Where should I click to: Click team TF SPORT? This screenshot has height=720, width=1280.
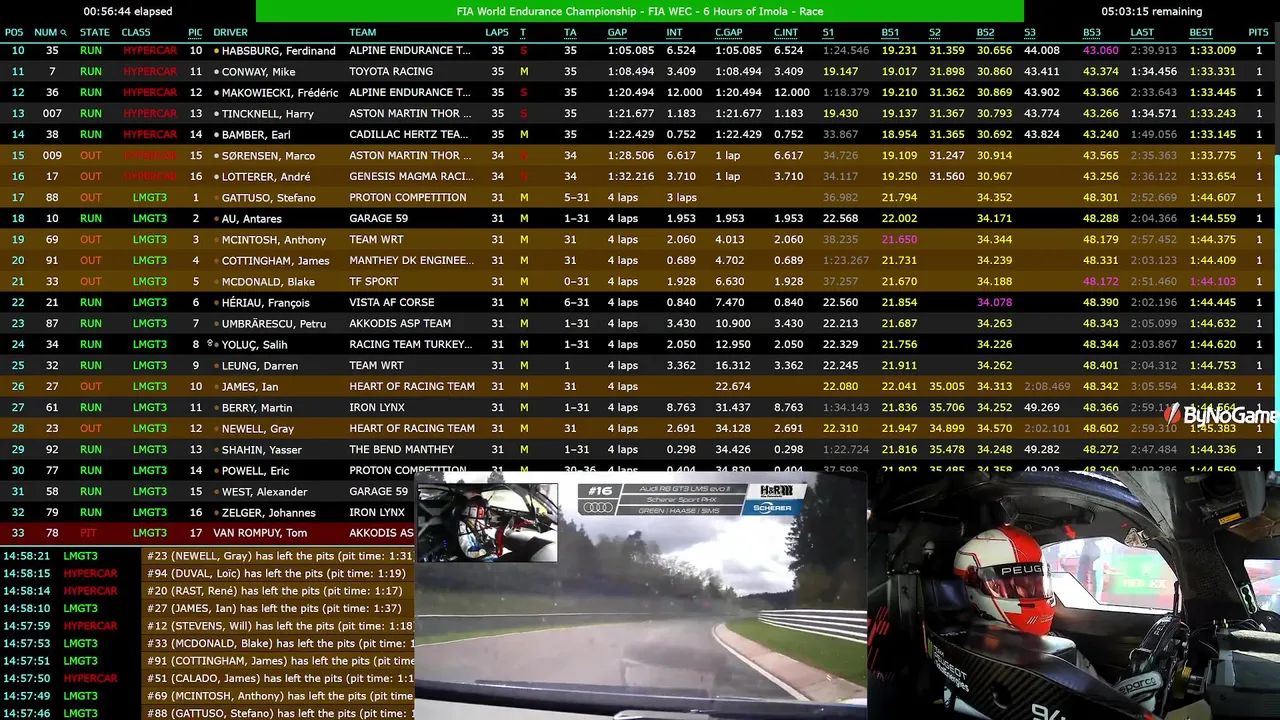374,282
